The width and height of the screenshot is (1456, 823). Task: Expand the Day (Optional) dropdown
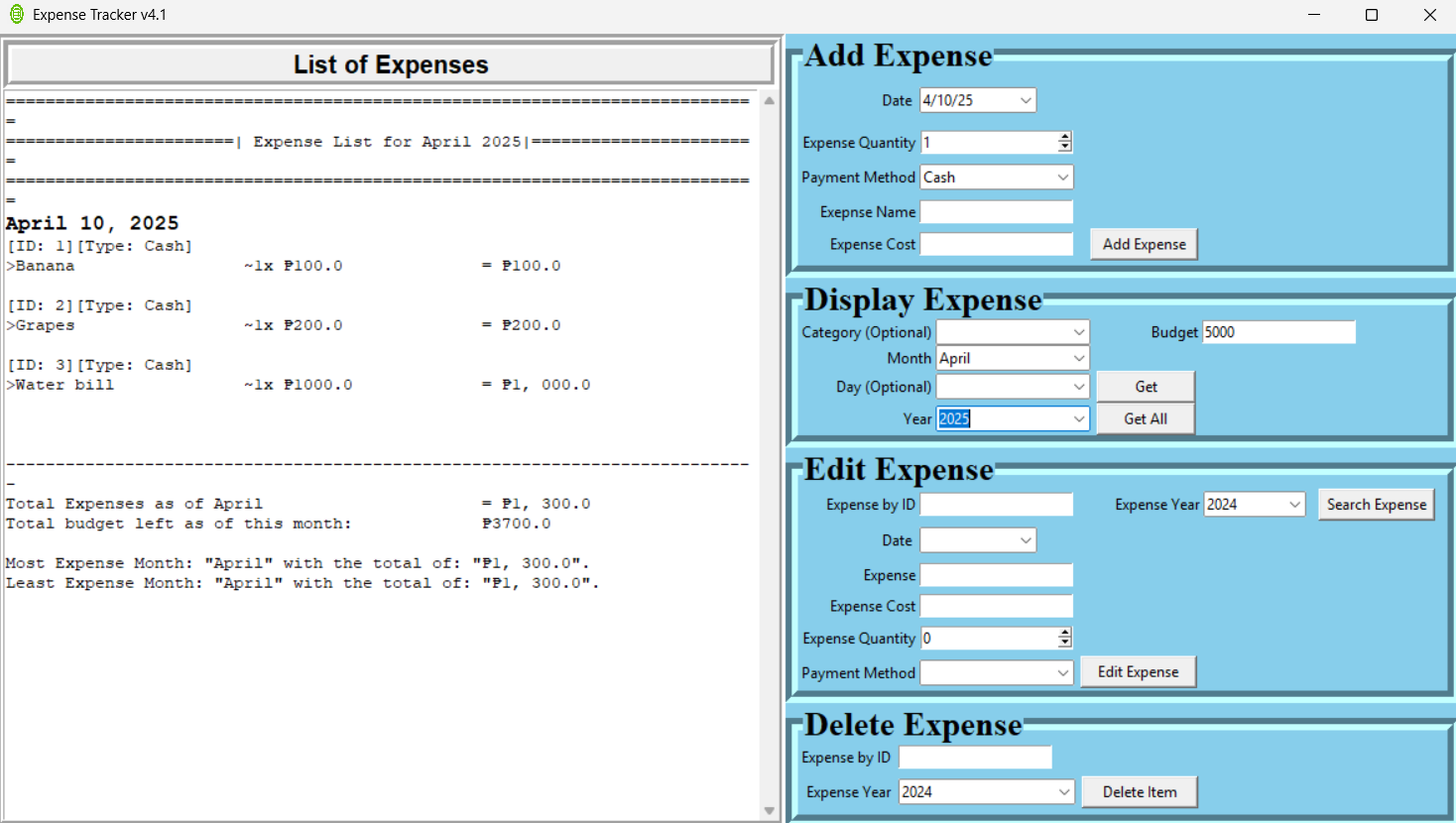[x=1079, y=387]
